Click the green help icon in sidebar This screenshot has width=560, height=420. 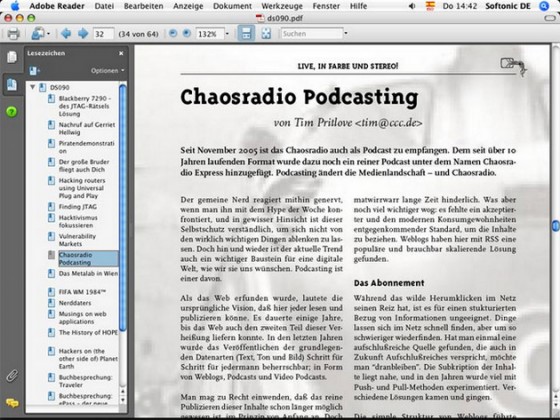11,112
